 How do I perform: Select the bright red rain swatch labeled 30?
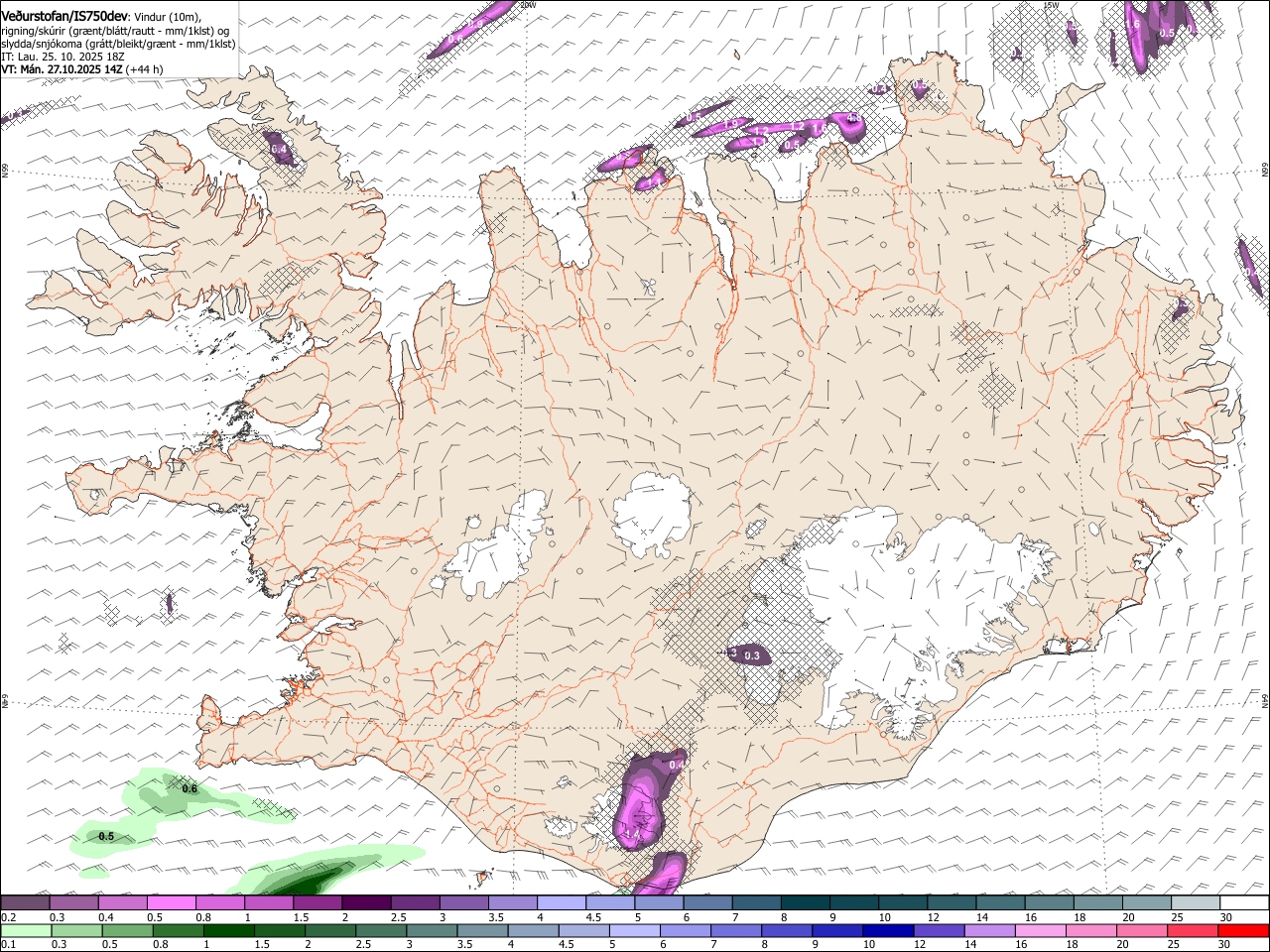pos(1244,930)
